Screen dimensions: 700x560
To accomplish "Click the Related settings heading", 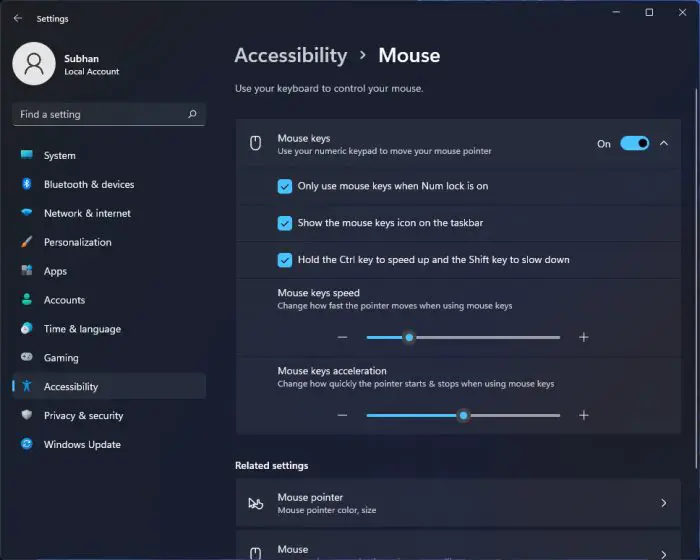I will 271,465.
